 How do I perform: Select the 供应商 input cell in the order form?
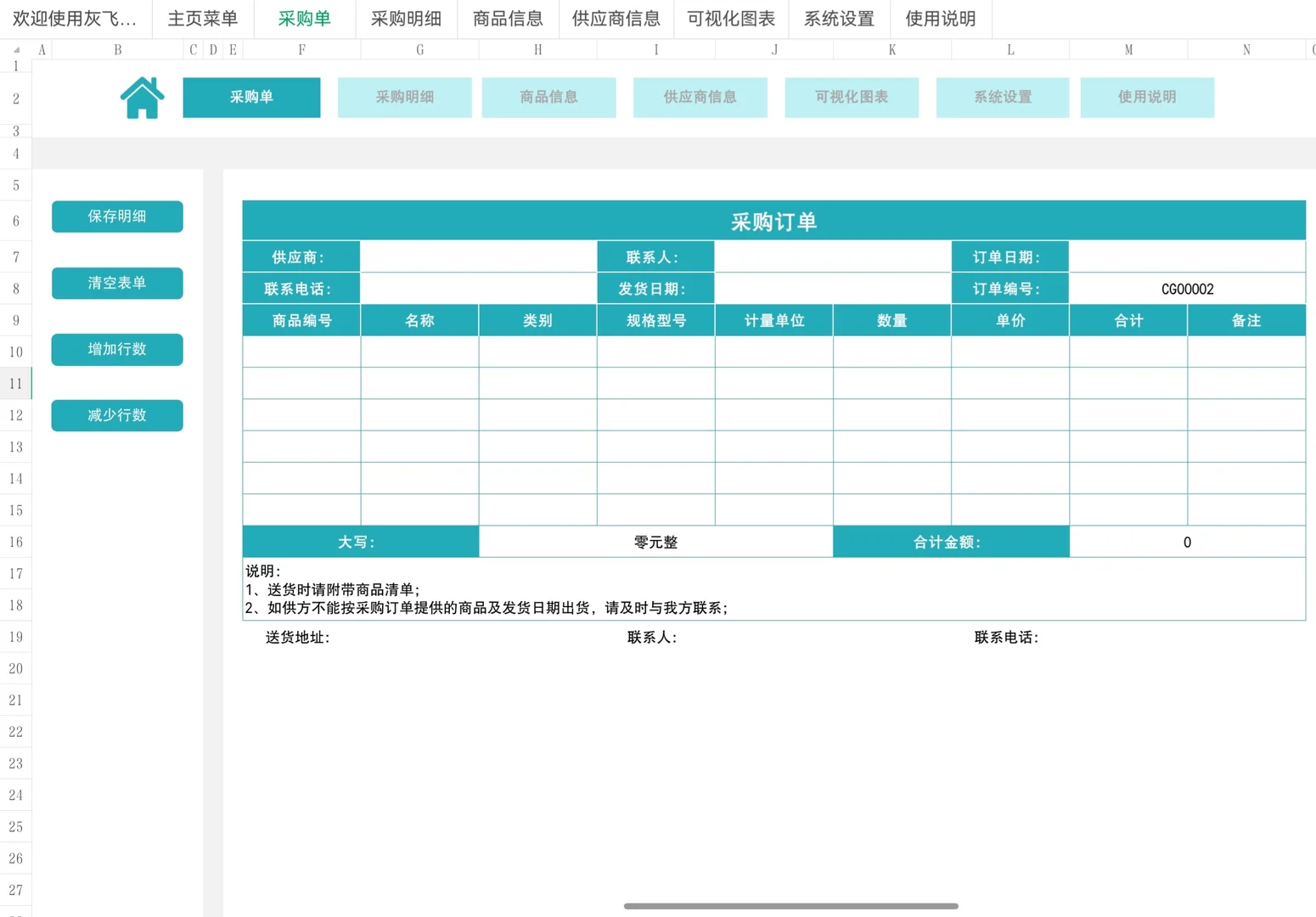click(478, 256)
